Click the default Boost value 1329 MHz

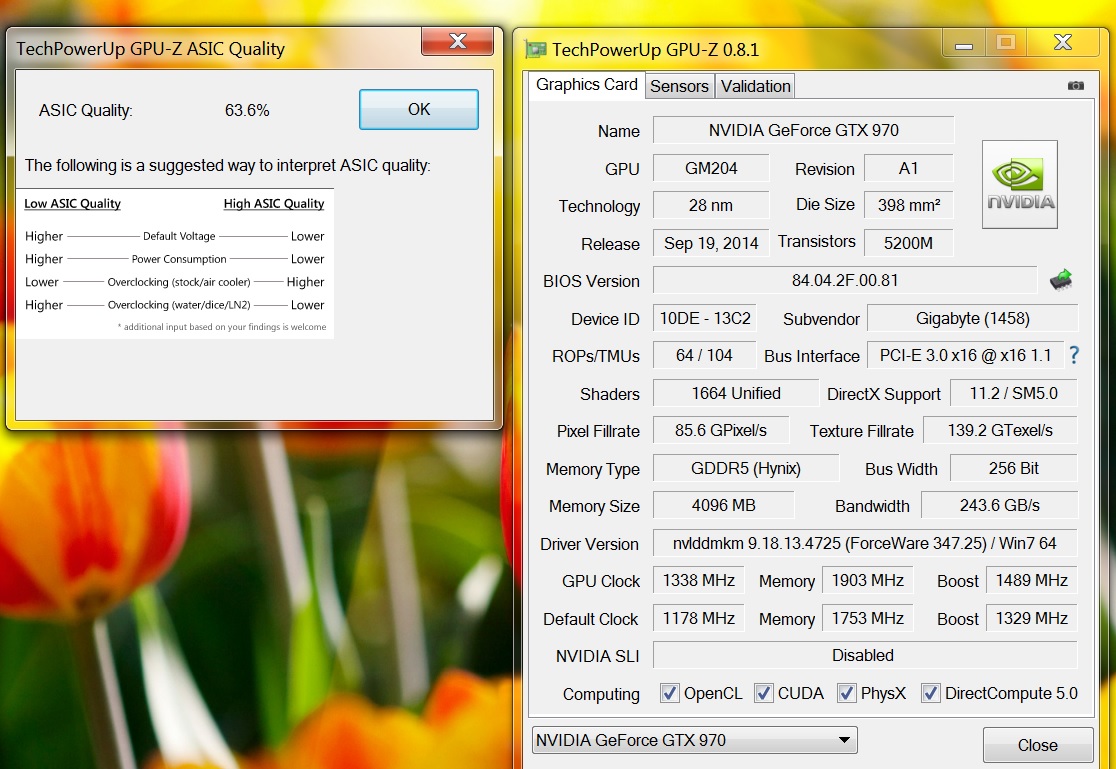1031,618
